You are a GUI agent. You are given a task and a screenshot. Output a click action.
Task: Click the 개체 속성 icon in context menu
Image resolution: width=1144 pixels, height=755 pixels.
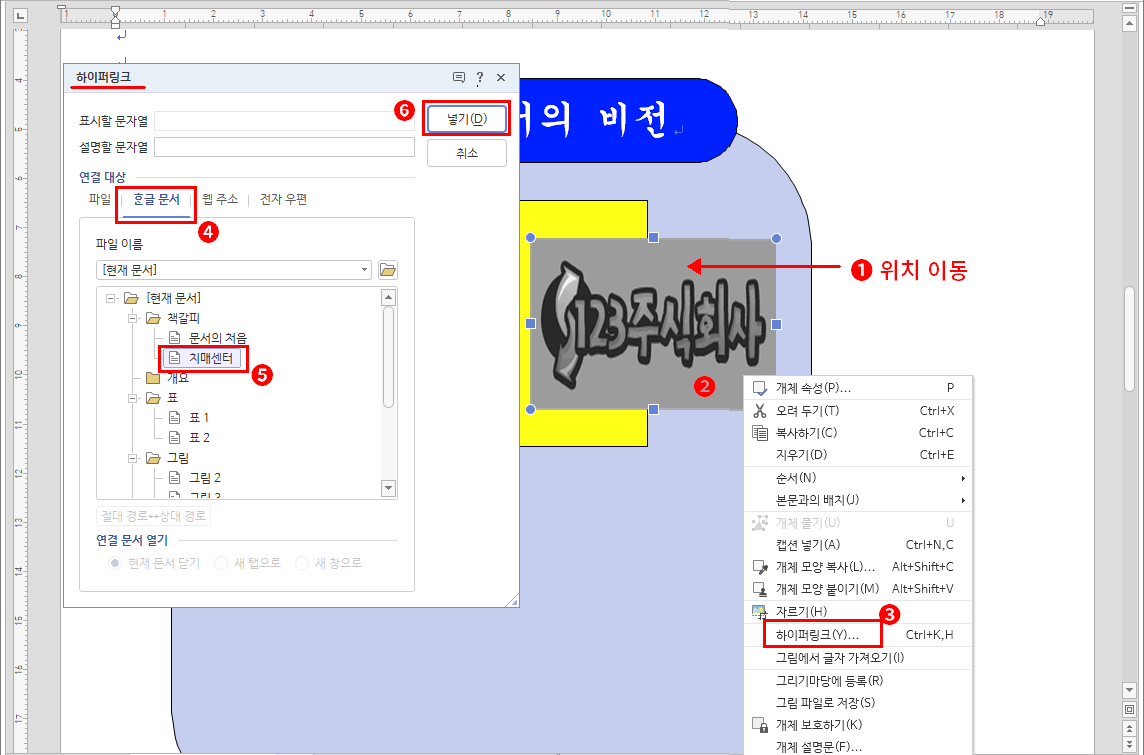760,388
